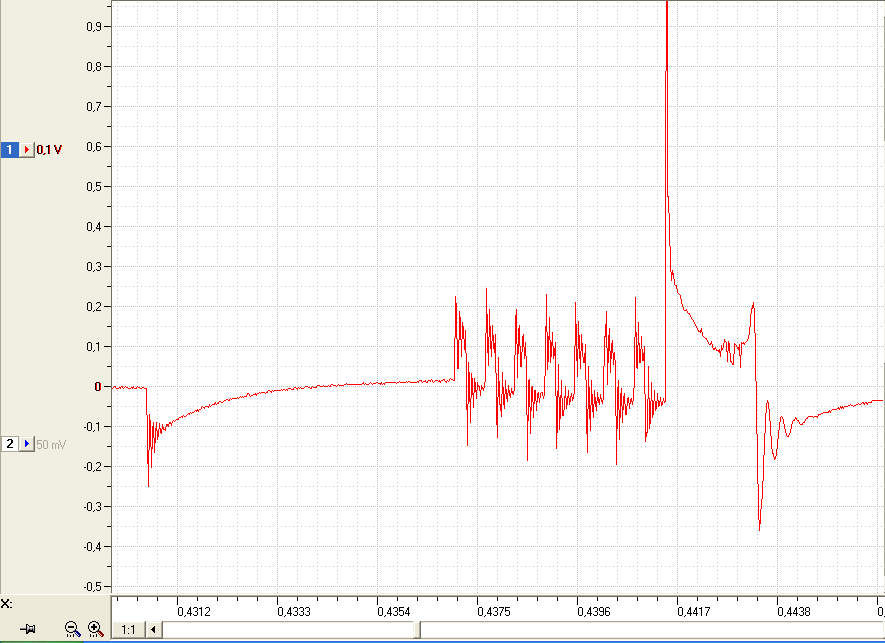This screenshot has width=885, height=643.
Task: Click the 0,1 V scale label of channel 1
Action: coord(49,150)
